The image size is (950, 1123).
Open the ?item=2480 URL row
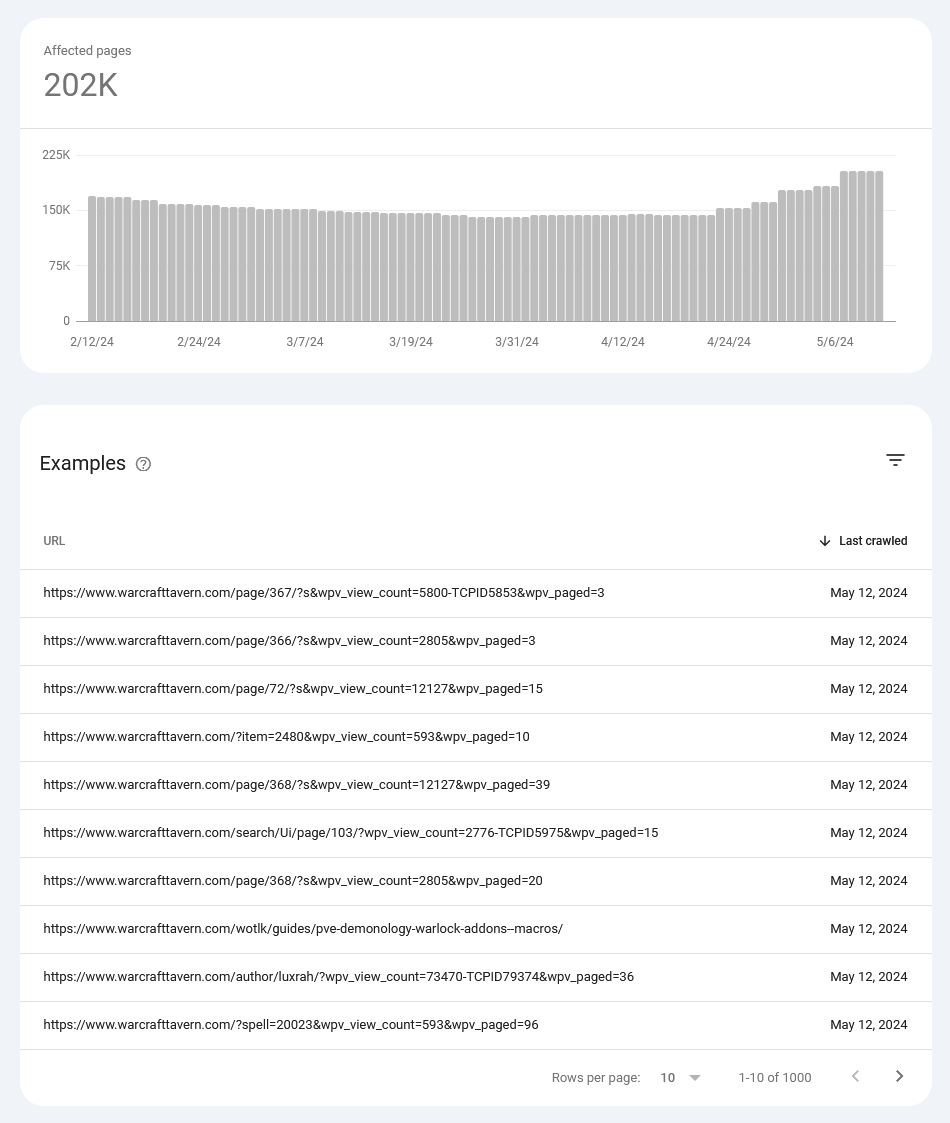(x=476, y=737)
